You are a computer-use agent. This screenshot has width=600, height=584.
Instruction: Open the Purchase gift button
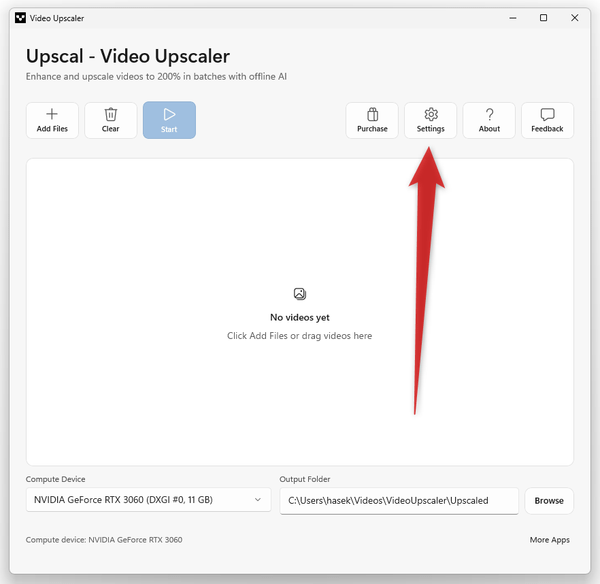click(x=372, y=121)
